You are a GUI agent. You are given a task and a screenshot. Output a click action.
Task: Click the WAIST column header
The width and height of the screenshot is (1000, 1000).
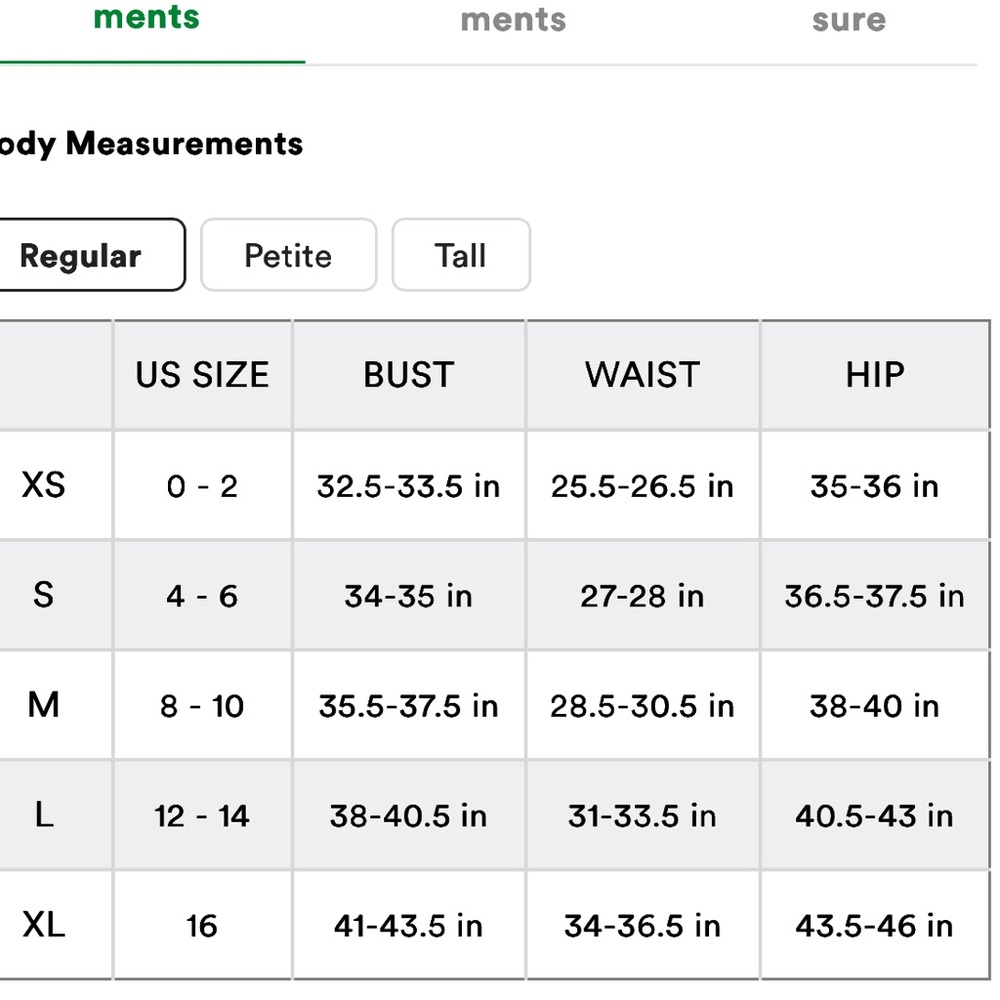tap(643, 375)
